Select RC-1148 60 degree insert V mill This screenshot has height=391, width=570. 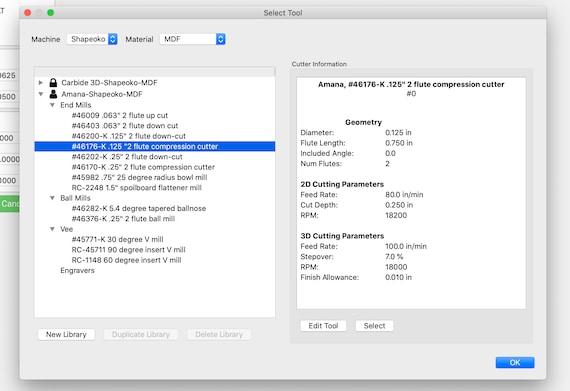(x=126, y=260)
